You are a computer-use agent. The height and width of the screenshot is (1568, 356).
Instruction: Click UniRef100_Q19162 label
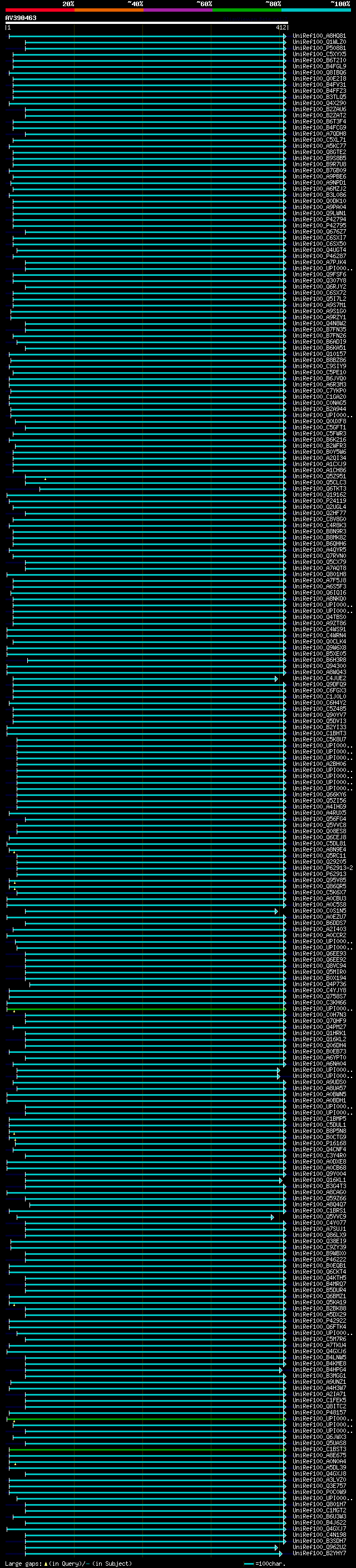coord(319,495)
